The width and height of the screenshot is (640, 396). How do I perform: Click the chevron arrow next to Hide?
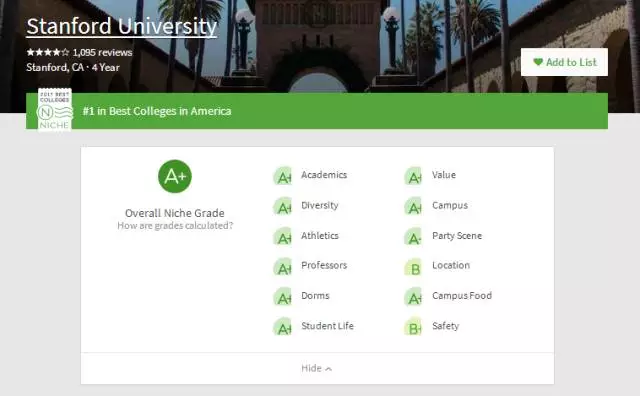click(x=329, y=369)
